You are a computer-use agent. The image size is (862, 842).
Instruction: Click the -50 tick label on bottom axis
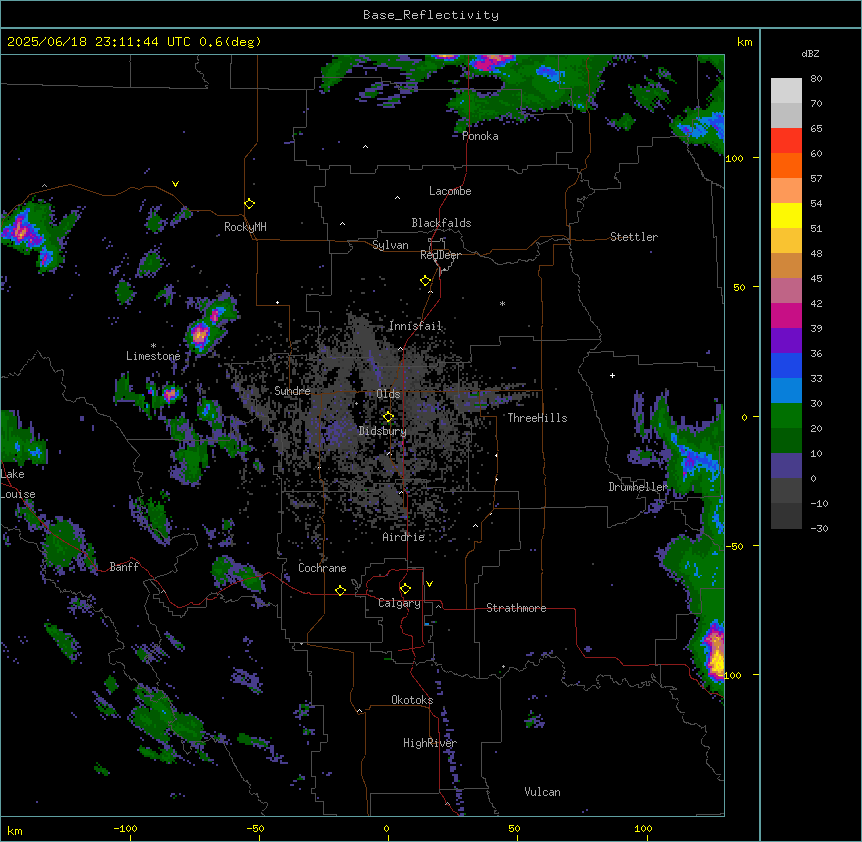coord(255,828)
